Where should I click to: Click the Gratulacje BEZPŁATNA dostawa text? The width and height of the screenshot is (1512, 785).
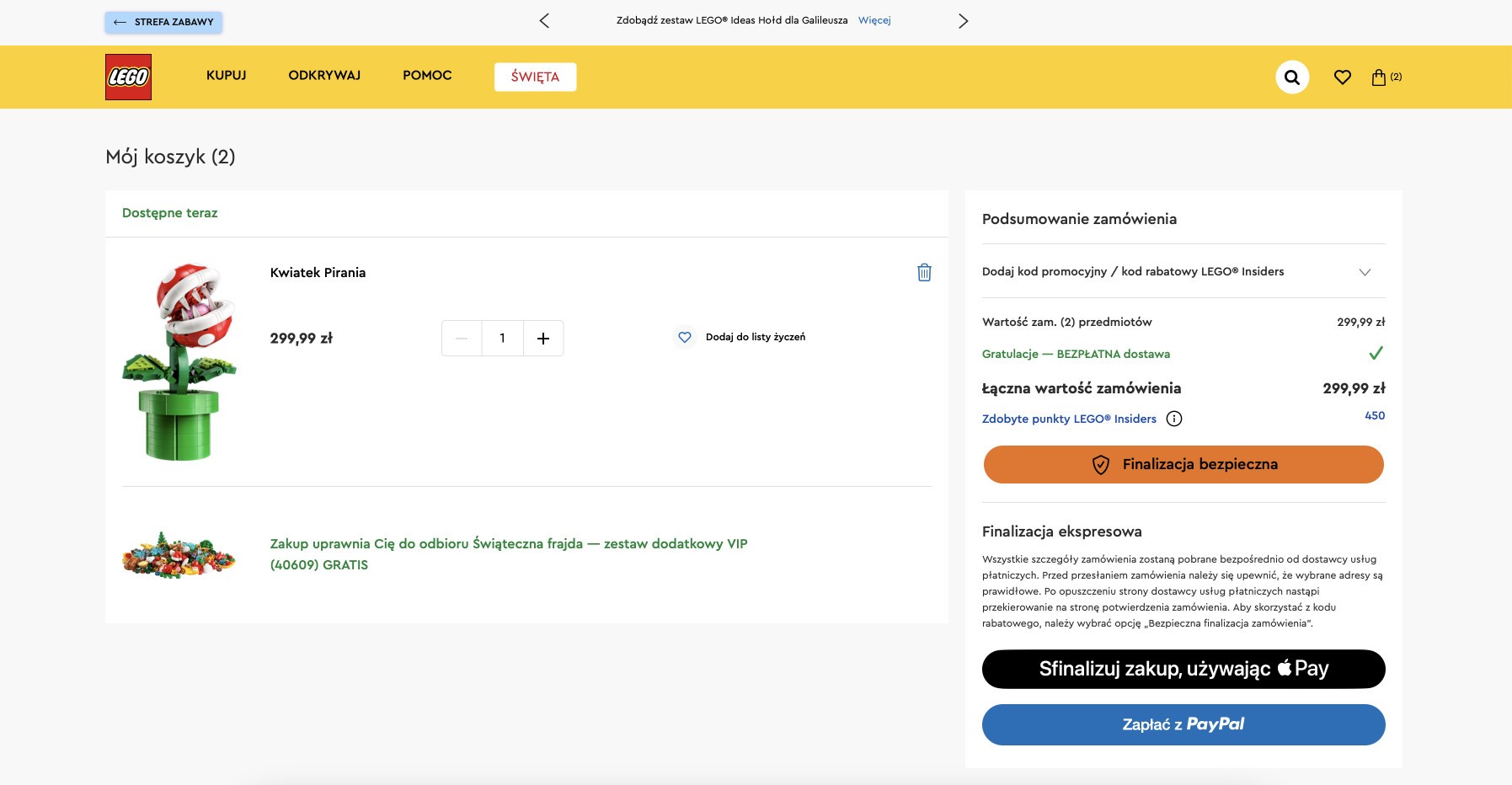pos(1076,354)
